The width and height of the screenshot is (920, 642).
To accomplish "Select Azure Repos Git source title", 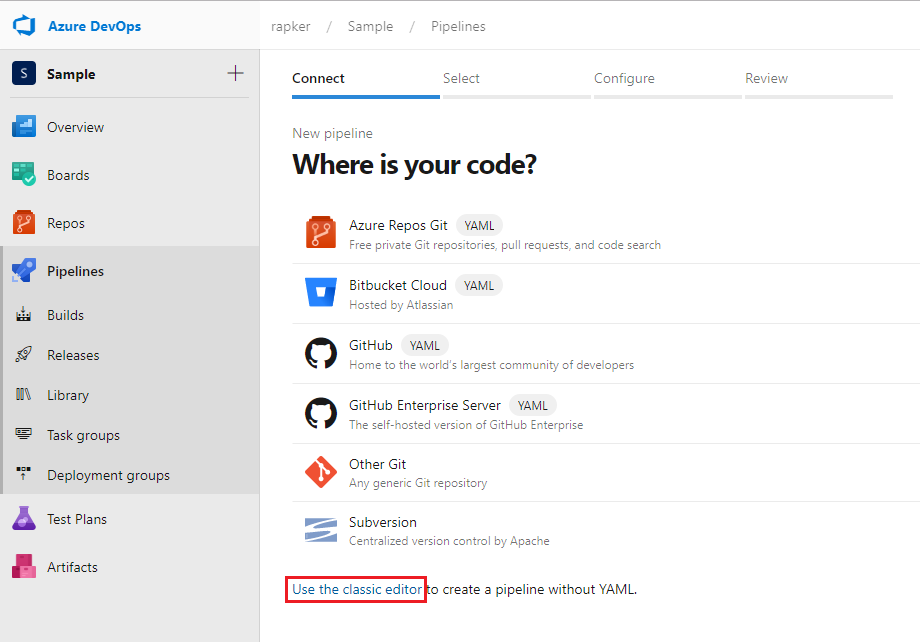I will (398, 225).
